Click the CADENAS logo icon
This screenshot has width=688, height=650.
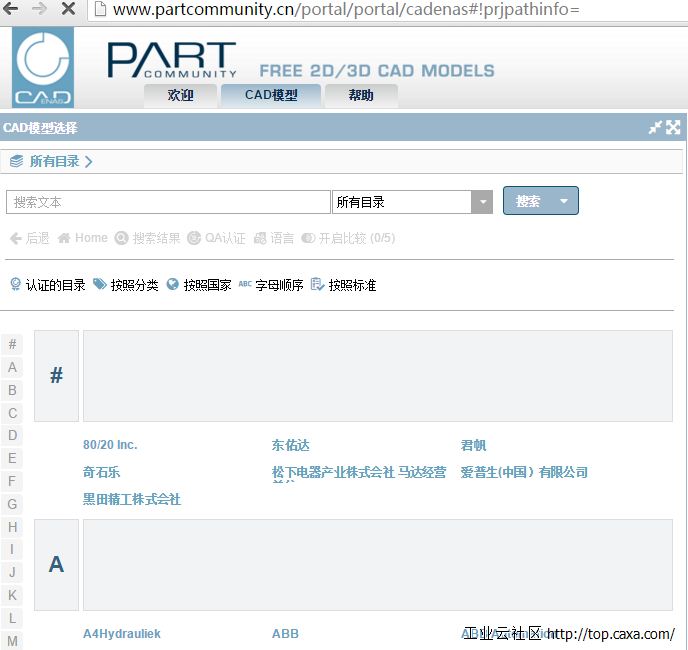43,67
